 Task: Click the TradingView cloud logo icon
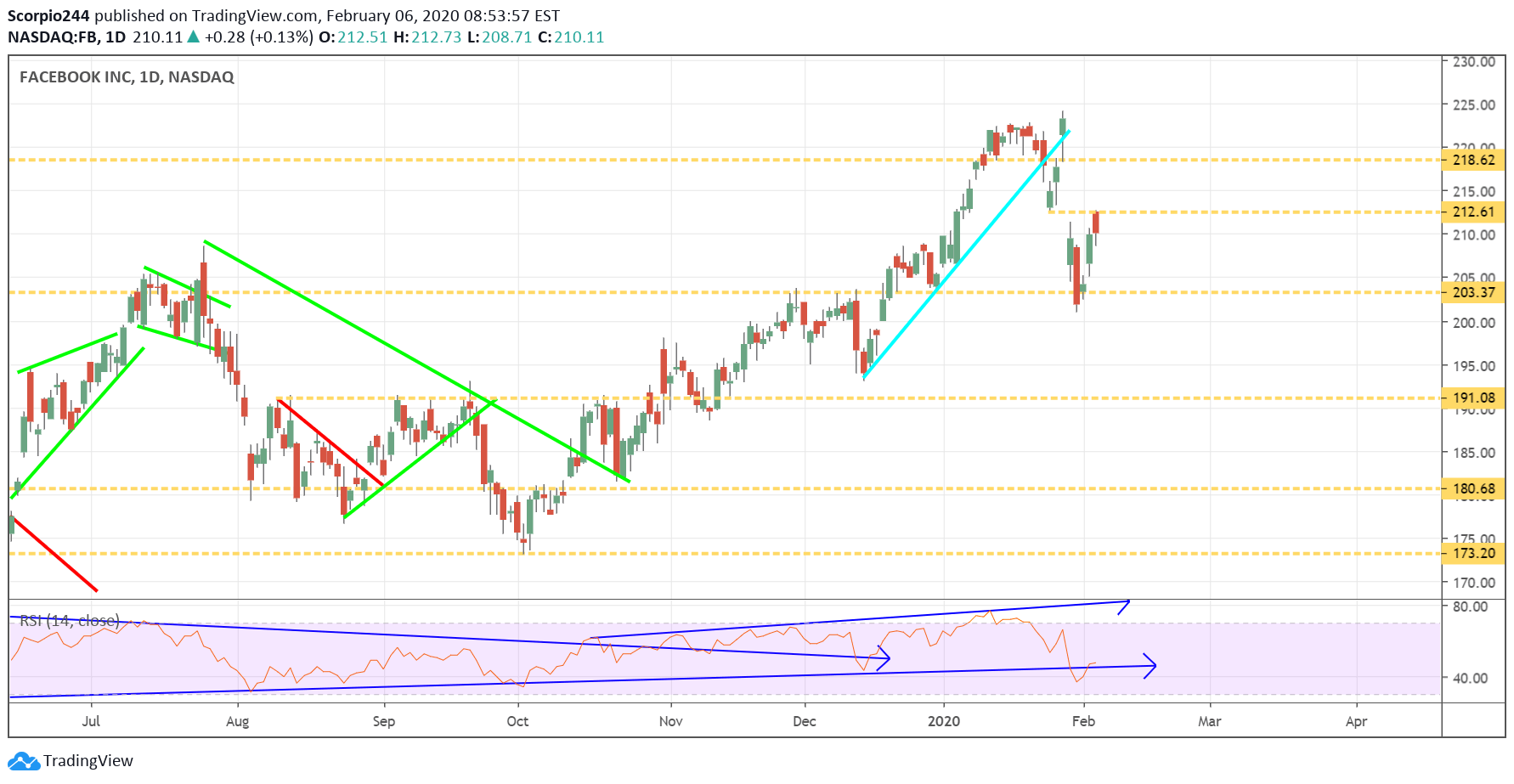click(x=24, y=761)
